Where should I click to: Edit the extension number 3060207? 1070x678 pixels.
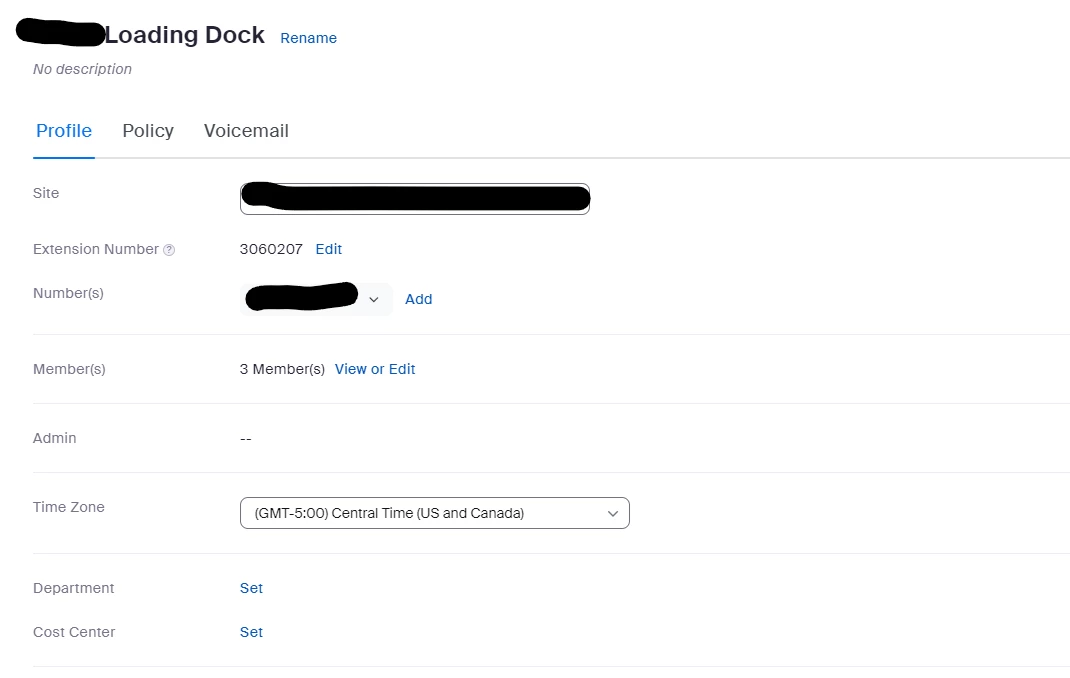(x=328, y=249)
